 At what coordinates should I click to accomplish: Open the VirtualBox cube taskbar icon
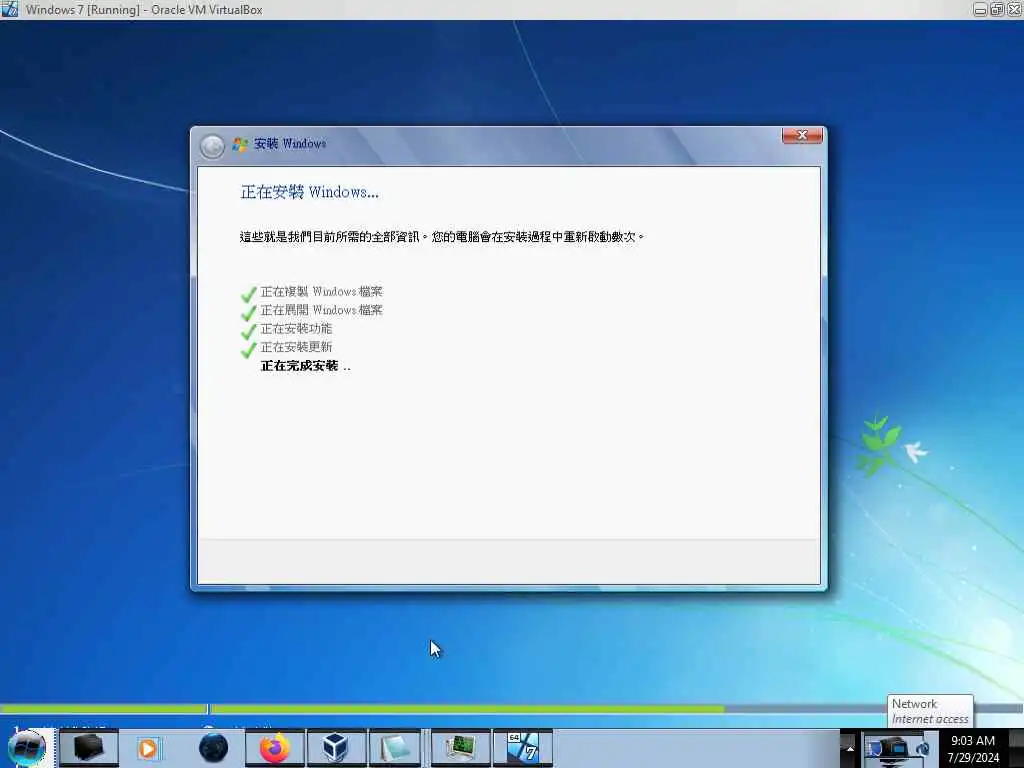click(x=335, y=748)
